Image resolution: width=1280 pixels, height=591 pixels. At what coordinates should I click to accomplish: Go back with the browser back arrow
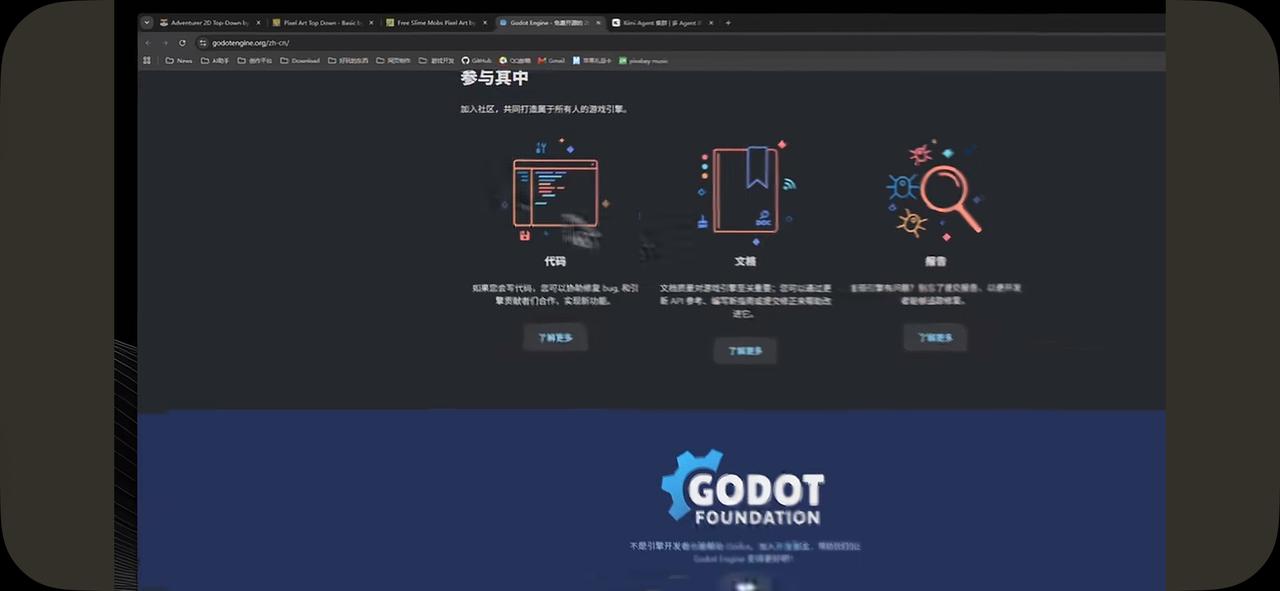(148, 43)
